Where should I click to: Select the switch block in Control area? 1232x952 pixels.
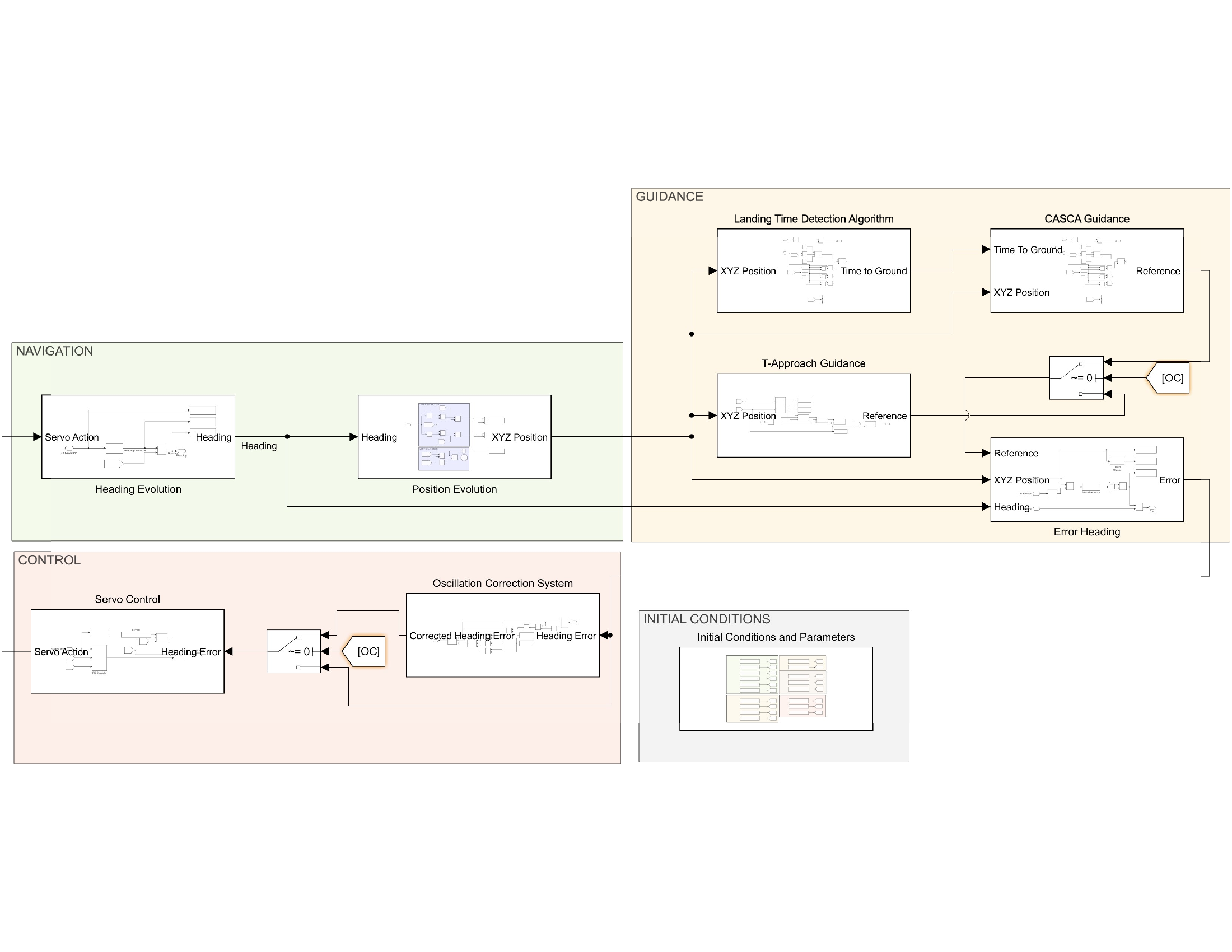click(x=293, y=651)
